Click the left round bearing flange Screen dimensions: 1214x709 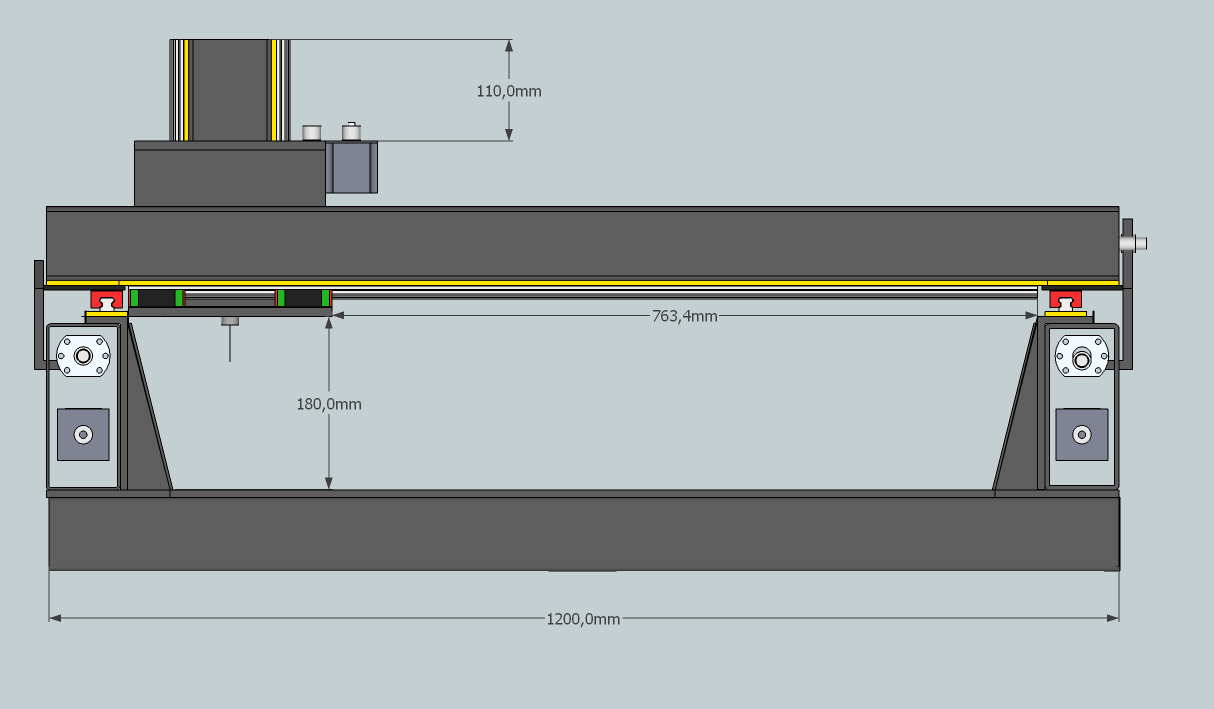83,355
